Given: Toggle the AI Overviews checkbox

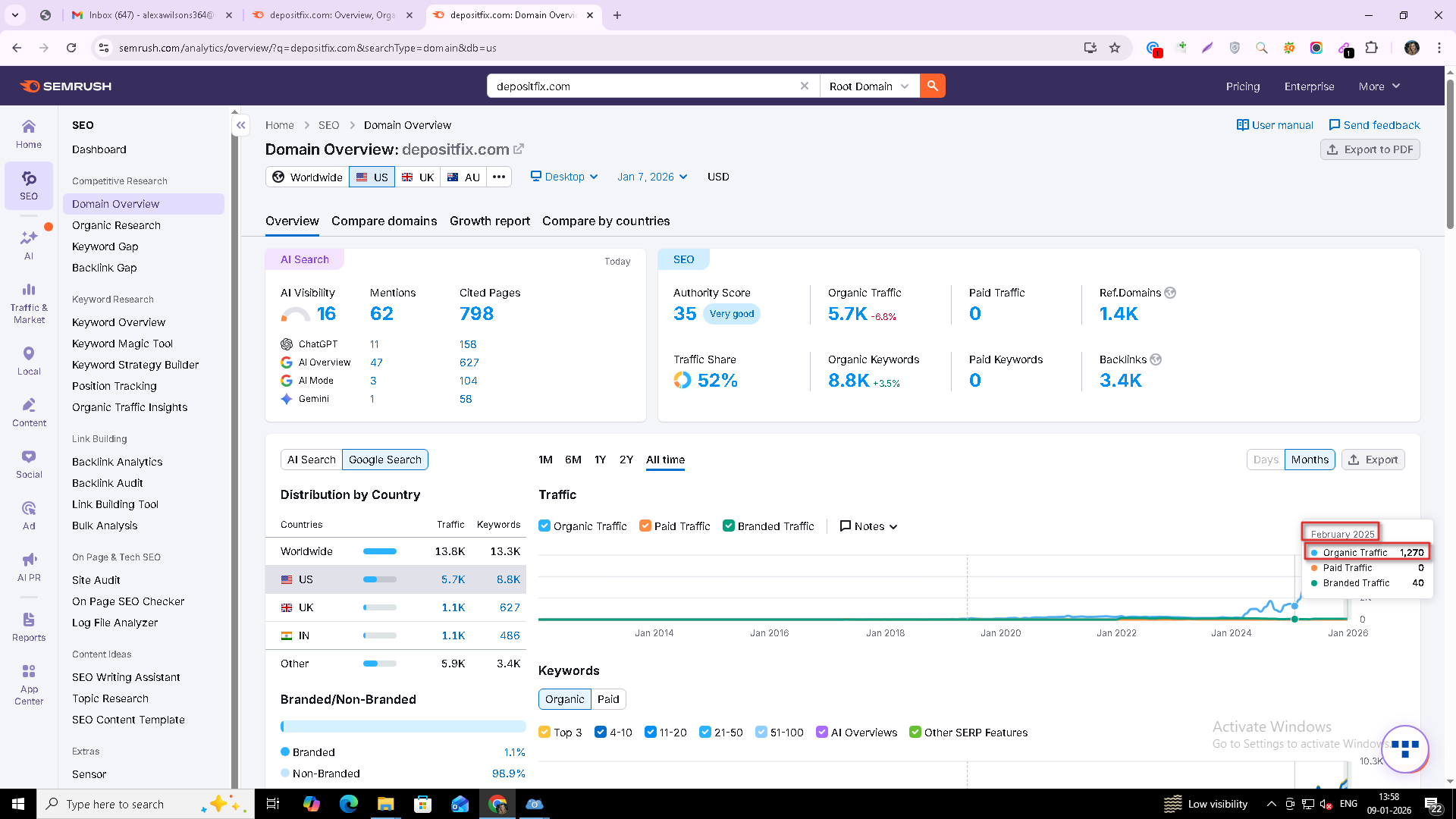Looking at the screenshot, I should [822, 732].
